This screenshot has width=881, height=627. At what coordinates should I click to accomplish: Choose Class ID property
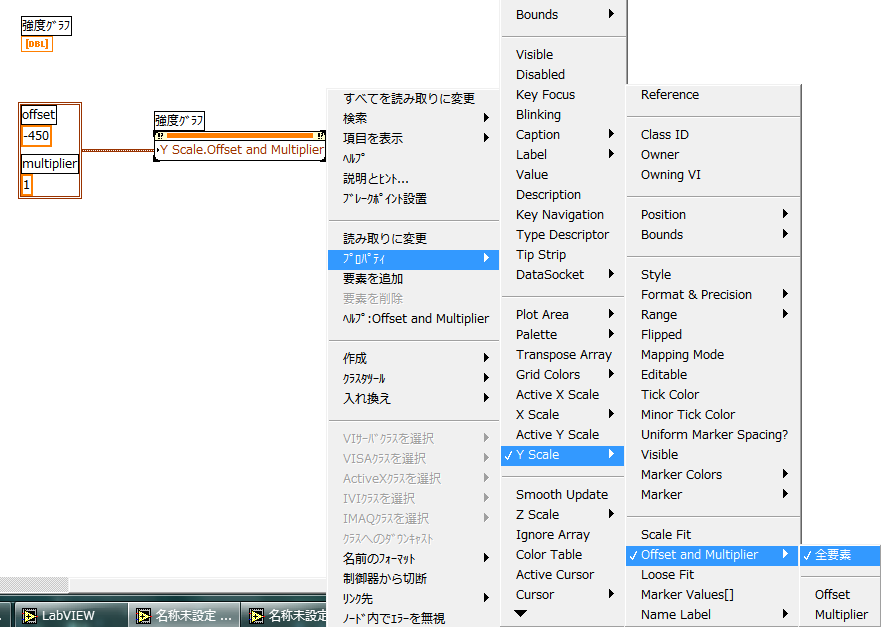tap(712, 134)
